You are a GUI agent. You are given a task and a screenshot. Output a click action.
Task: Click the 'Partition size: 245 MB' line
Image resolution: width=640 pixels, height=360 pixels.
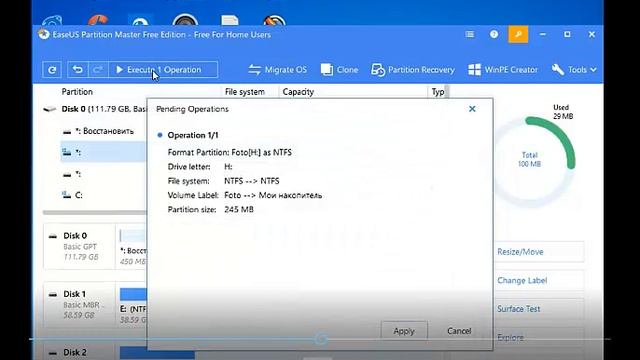click(x=211, y=210)
